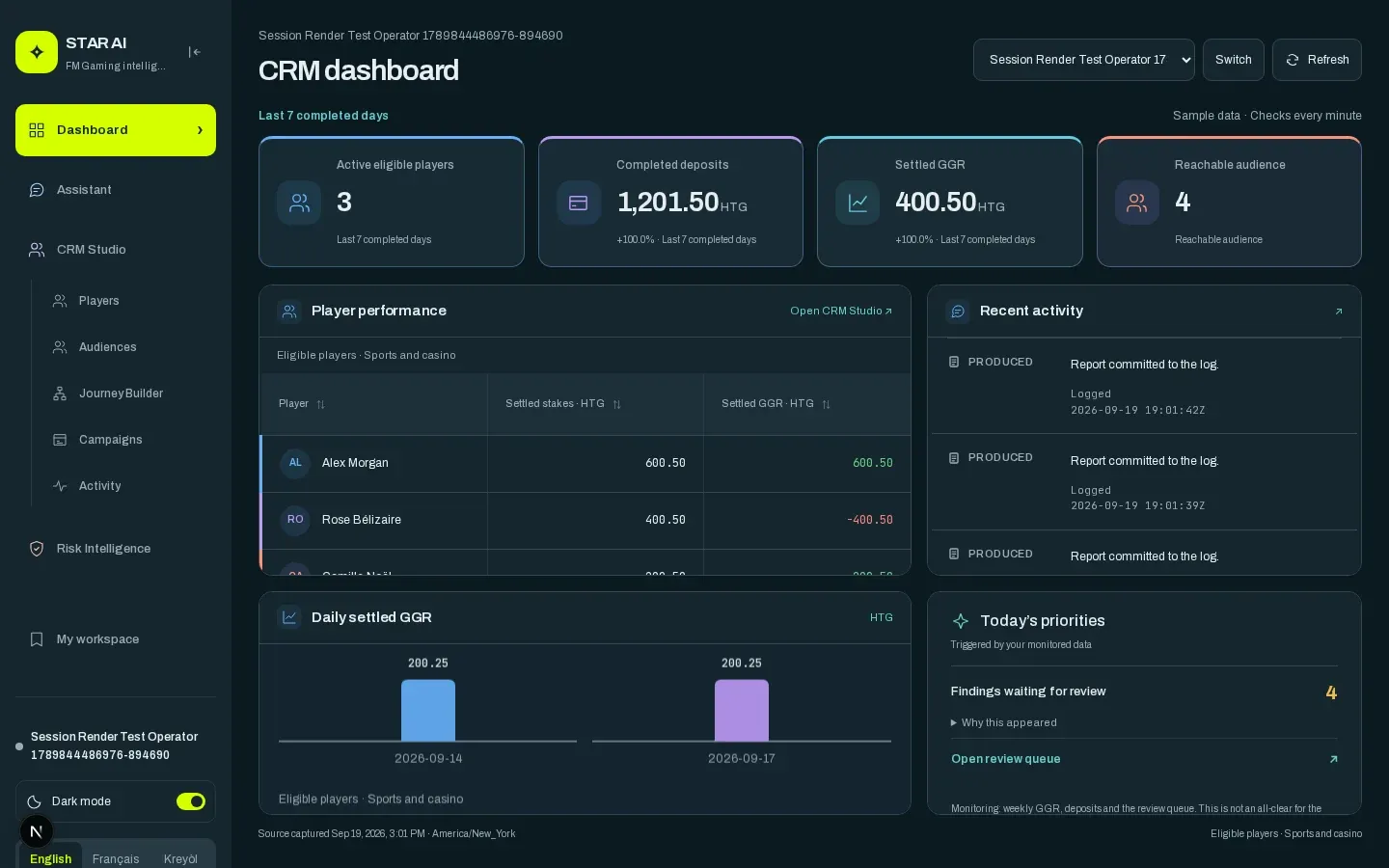Click the Audiences sidebar icon

[60, 347]
